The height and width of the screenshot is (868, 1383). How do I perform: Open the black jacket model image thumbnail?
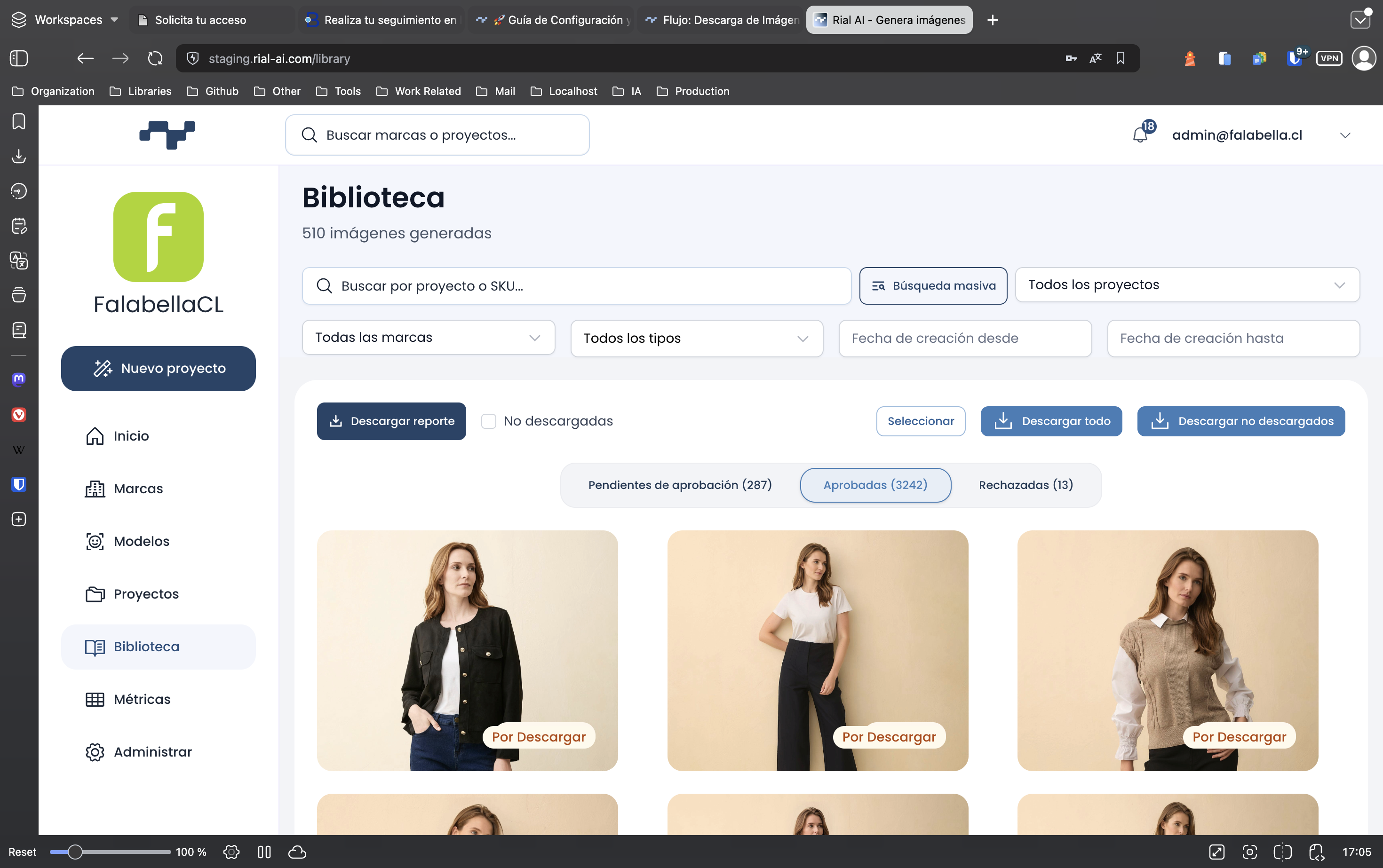coord(467,650)
